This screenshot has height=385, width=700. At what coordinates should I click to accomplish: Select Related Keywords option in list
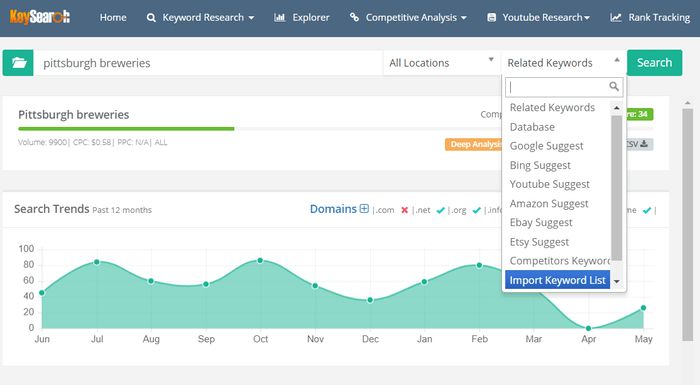tap(558, 108)
